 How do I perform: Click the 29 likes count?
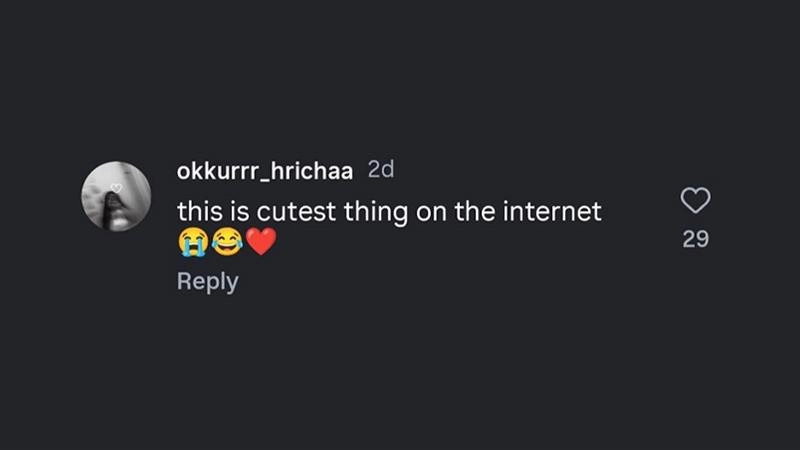(695, 239)
